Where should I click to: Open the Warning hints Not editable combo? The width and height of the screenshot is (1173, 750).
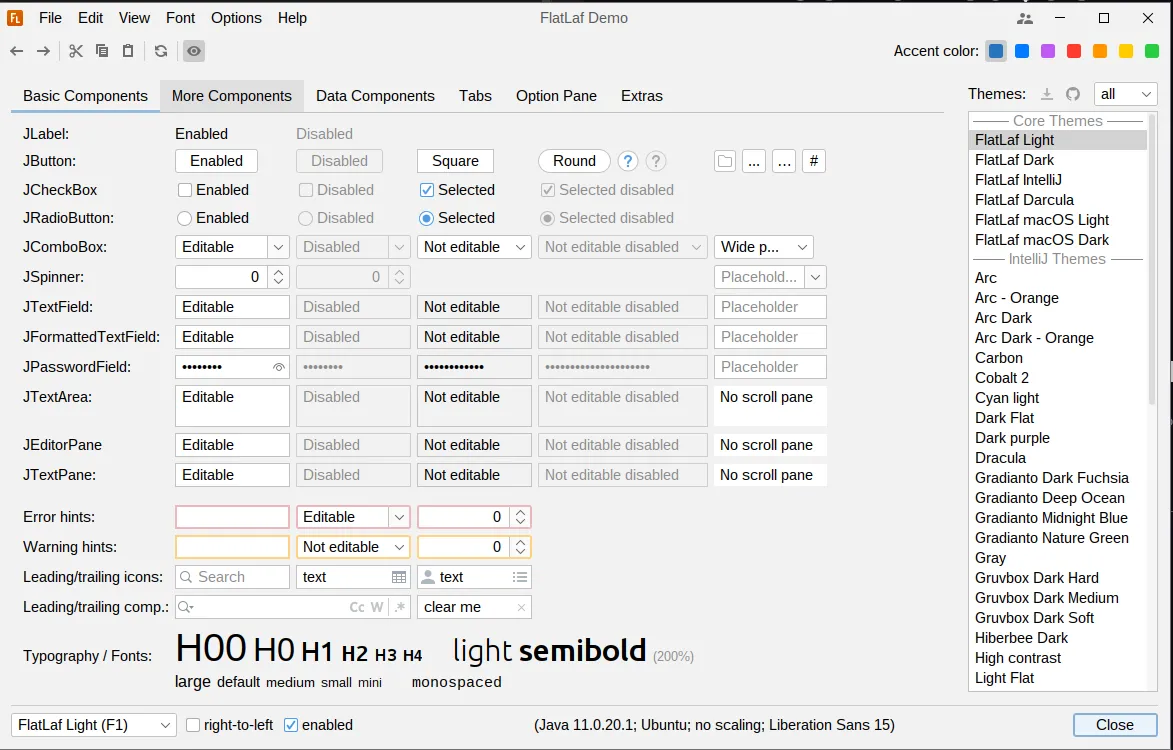click(353, 547)
